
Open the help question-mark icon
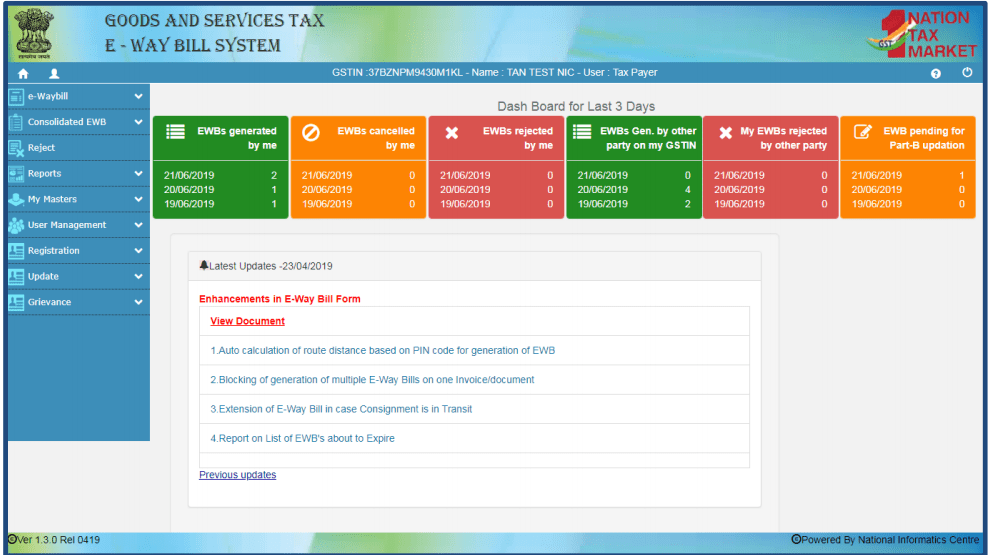tap(935, 73)
